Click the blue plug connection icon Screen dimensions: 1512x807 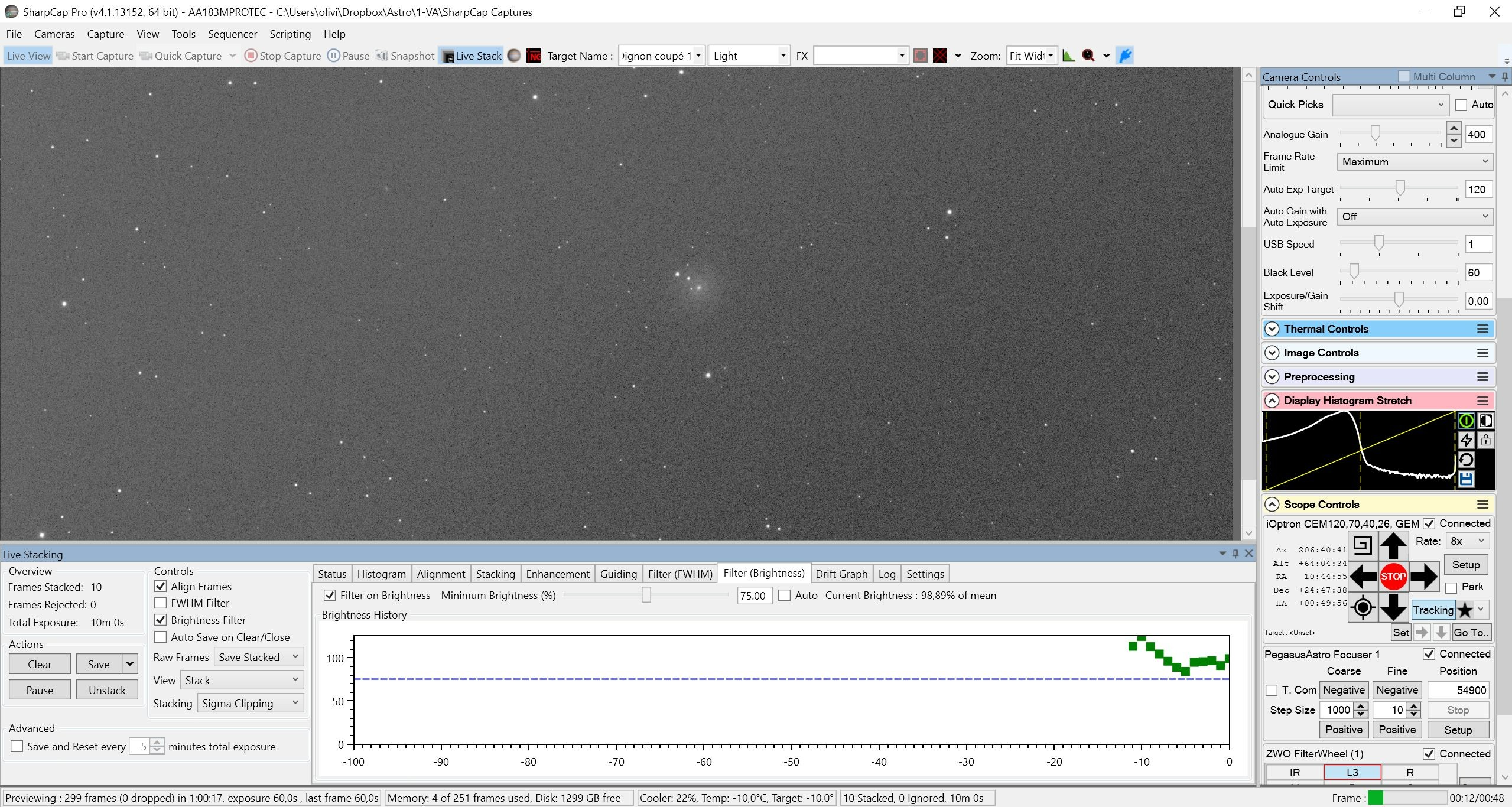1125,56
